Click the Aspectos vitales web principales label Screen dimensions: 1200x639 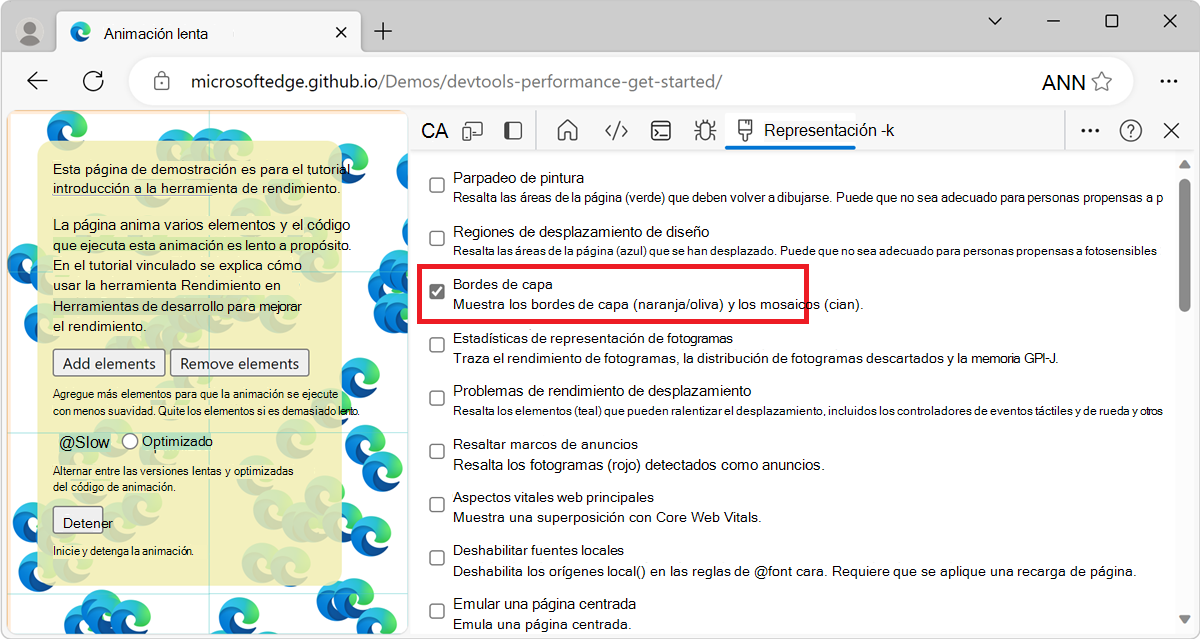pos(553,497)
